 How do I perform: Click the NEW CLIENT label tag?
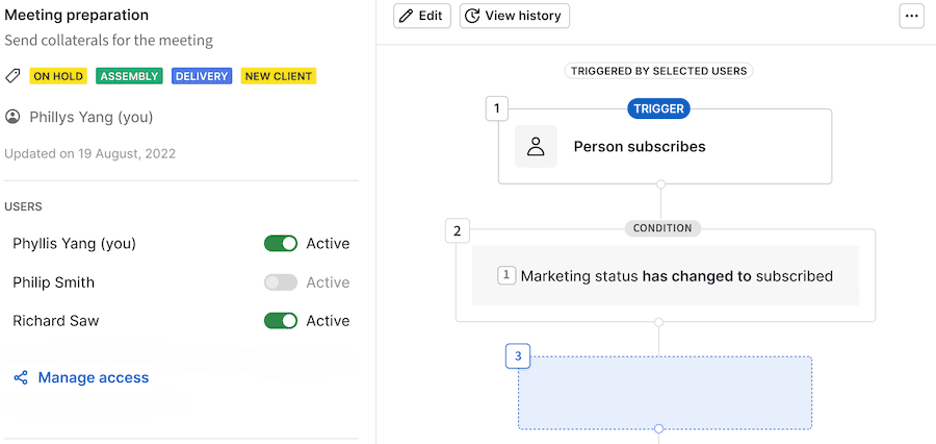(x=279, y=76)
